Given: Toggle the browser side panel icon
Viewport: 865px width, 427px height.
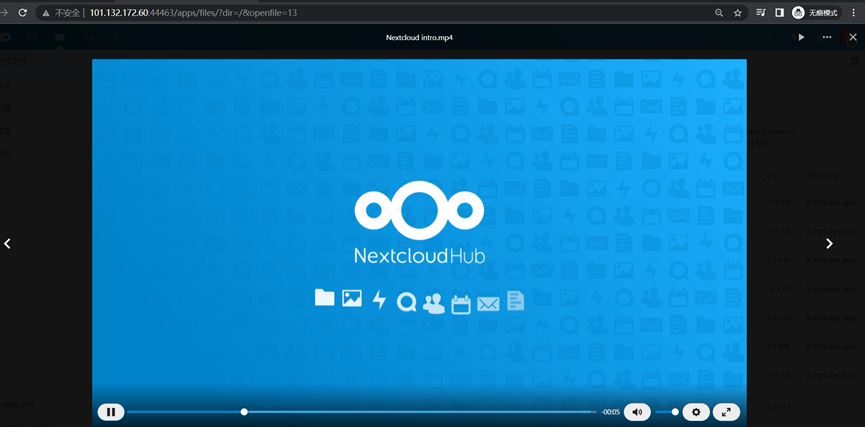Looking at the screenshot, I should [x=779, y=13].
